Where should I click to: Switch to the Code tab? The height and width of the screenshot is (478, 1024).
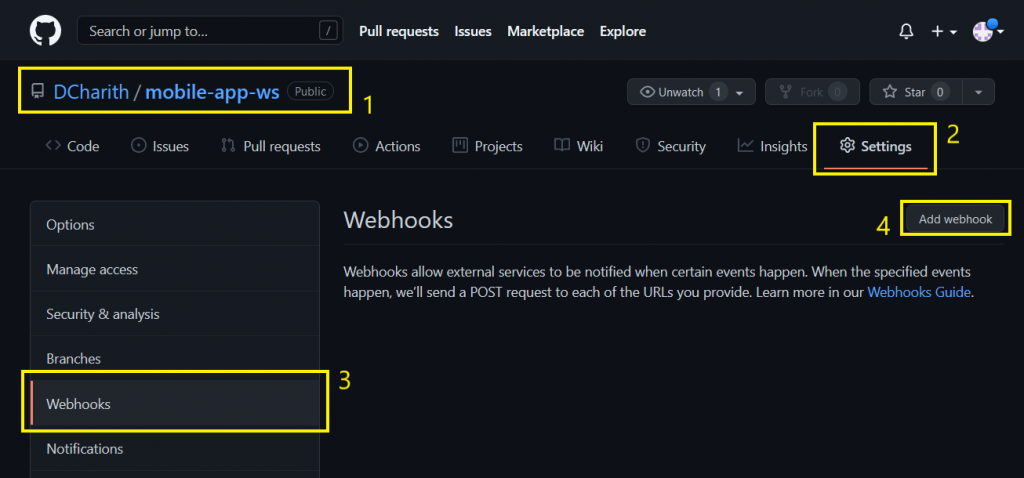click(x=73, y=146)
